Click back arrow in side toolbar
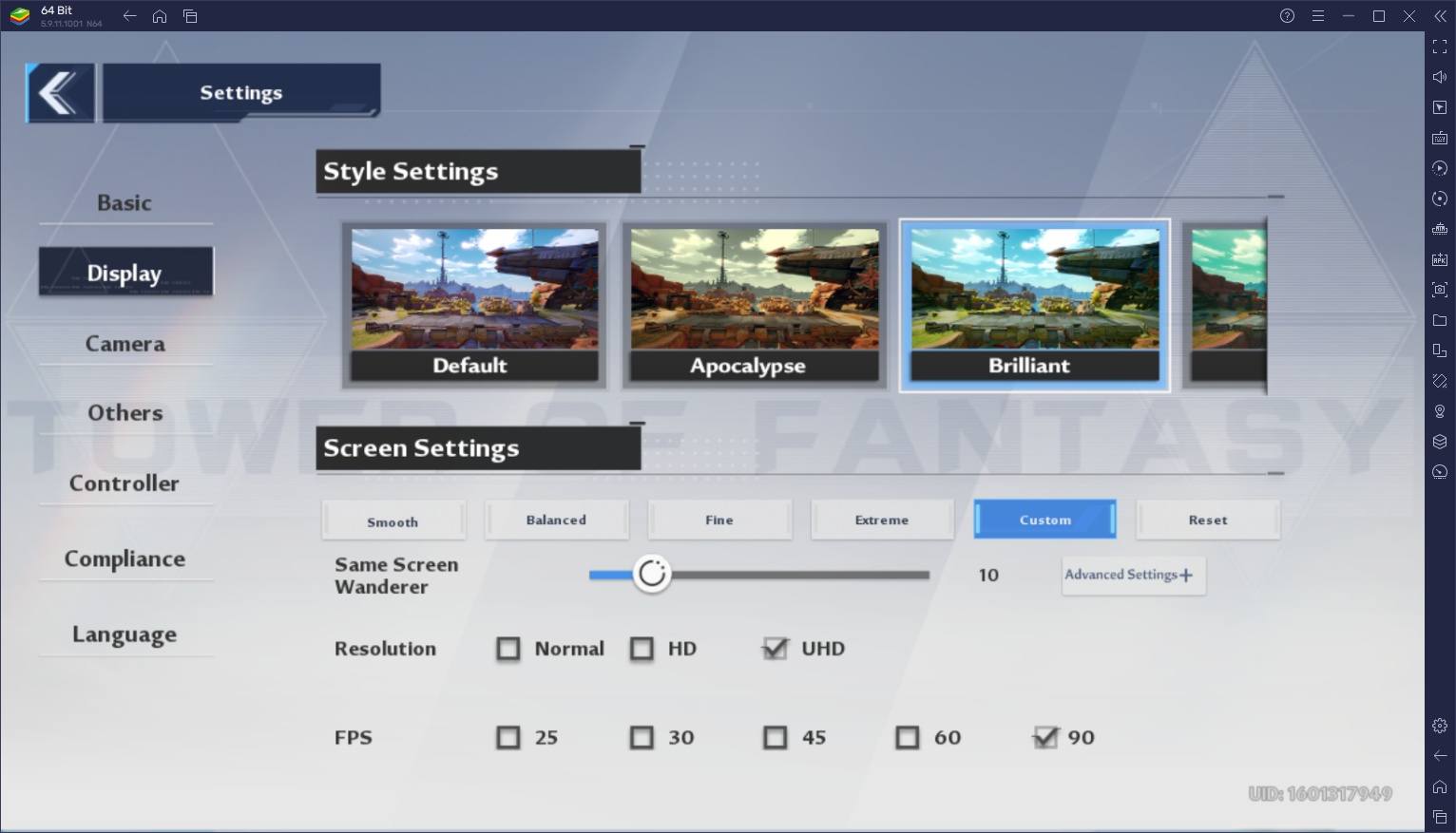This screenshot has height=833, width=1456. click(1440, 756)
